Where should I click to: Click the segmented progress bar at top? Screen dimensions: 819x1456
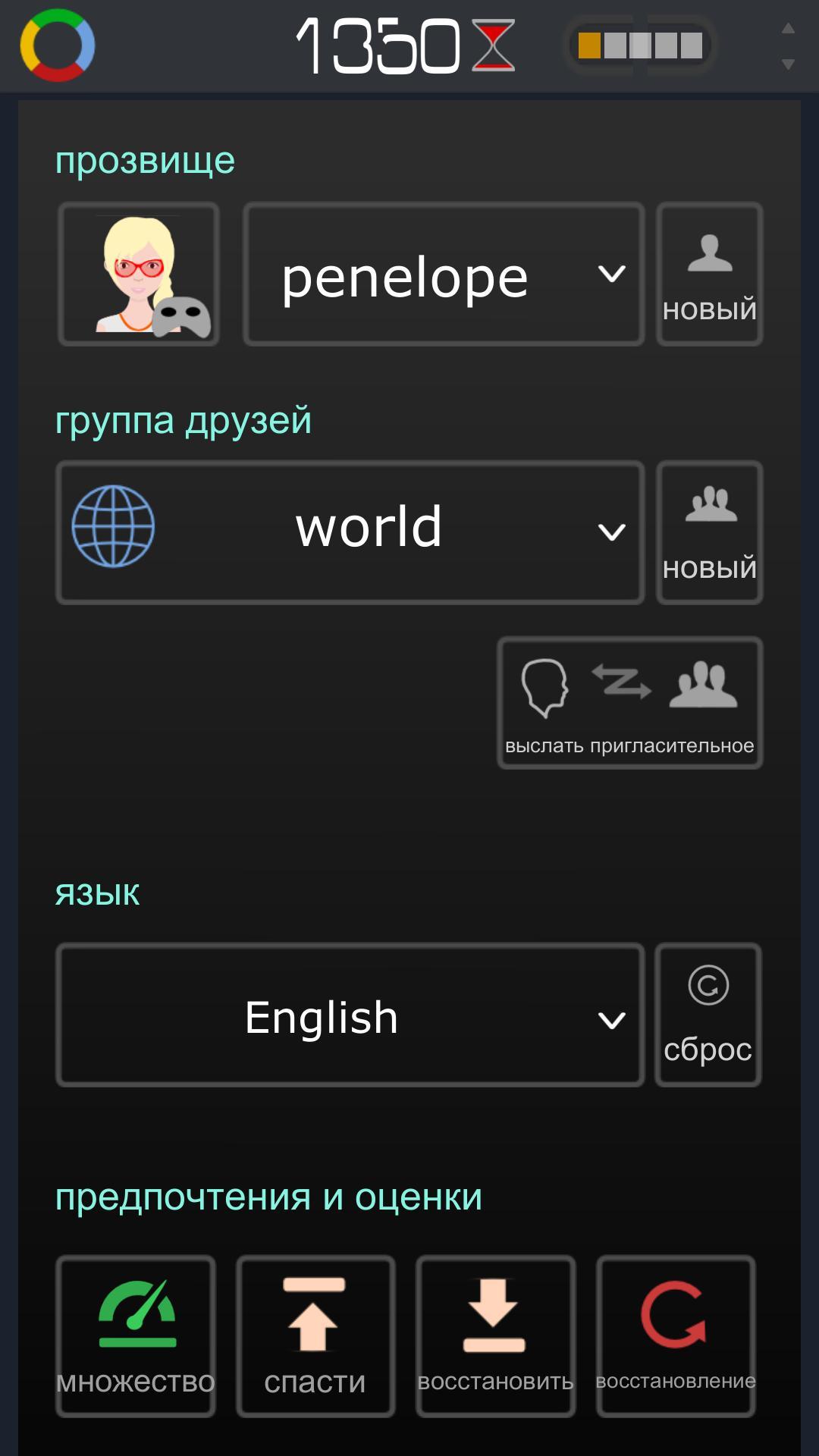[x=640, y=45]
